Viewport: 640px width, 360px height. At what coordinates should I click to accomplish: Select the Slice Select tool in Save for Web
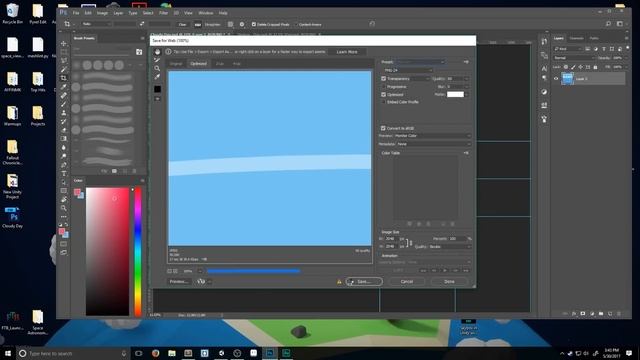[158, 60]
